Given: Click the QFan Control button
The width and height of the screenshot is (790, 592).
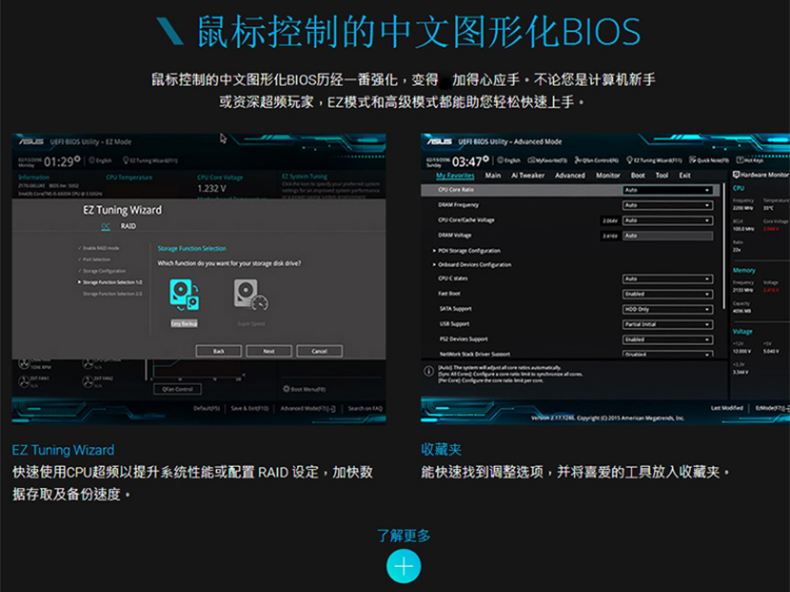Looking at the screenshot, I should [177, 389].
